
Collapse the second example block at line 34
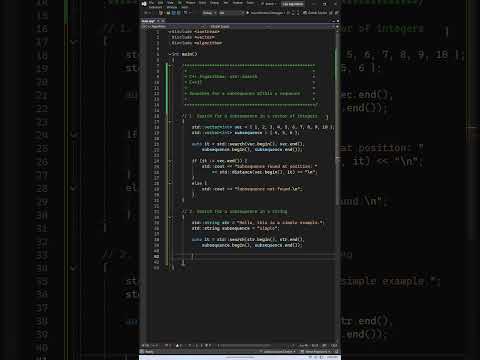pos(170,217)
